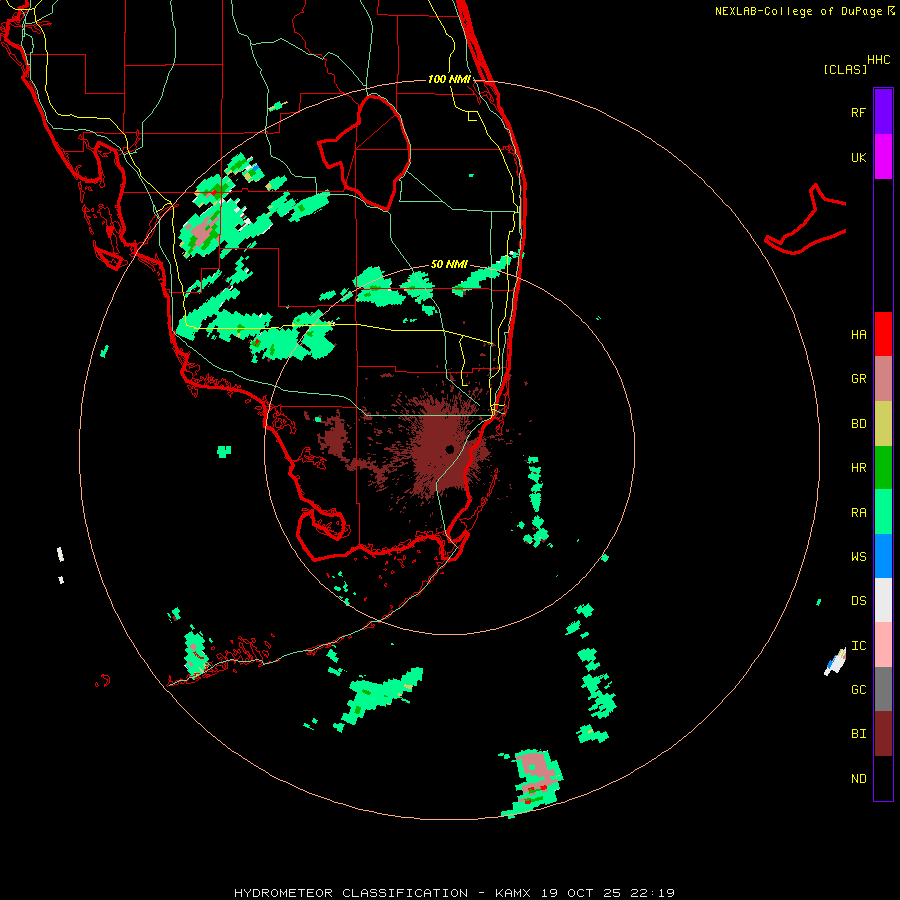Click the GR legend label
The image size is (900, 900).
pyautogui.click(x=858, y=379)
